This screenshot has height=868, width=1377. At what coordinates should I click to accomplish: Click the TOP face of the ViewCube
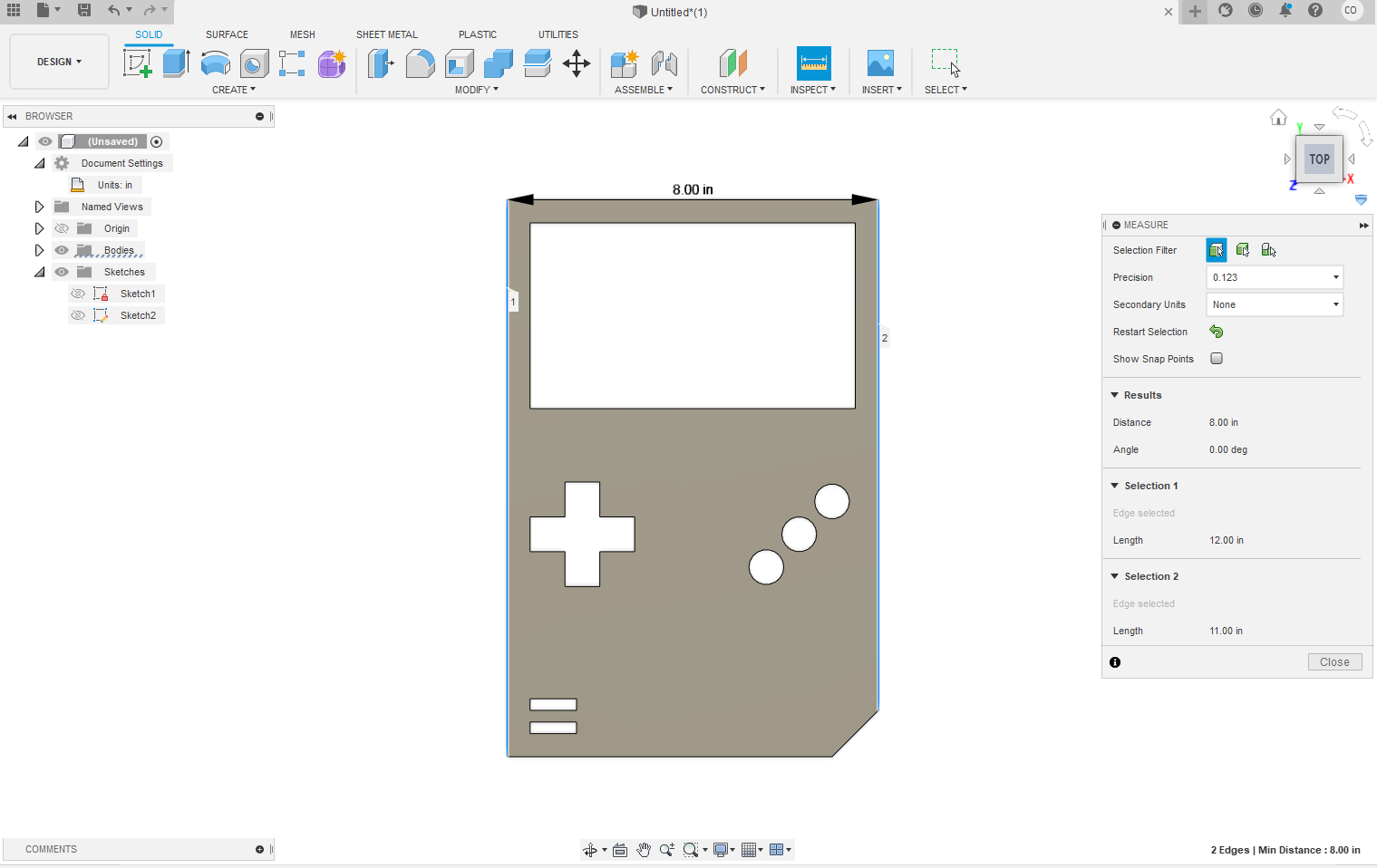(x=1319, y=159)
